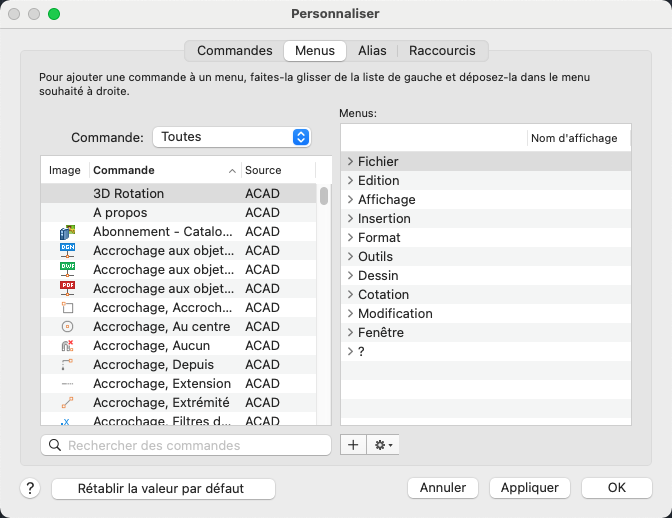Open help with the question mark button
The height and width of the screenshot is (518, 672).
[x=30, y=488]
